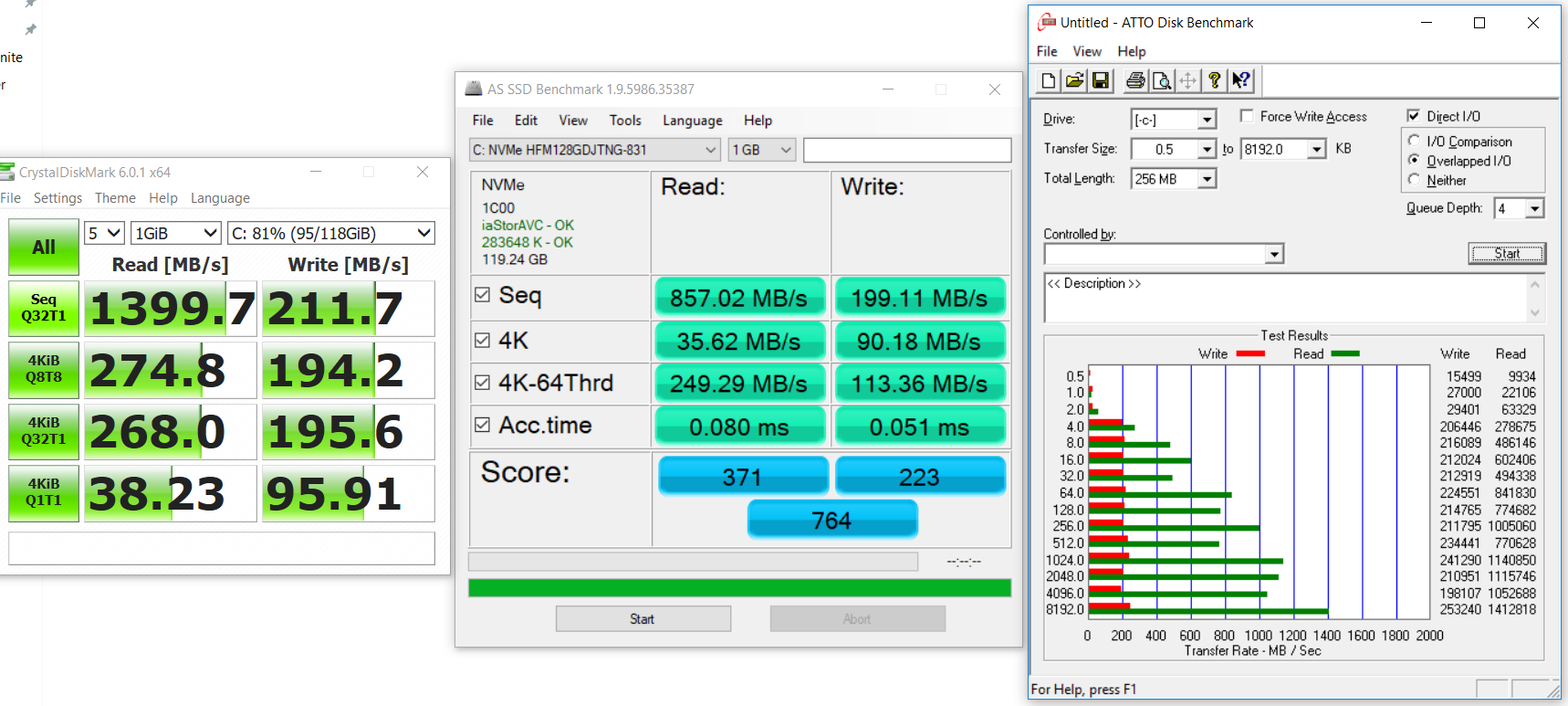Viewport: 1568px width, 706px height.
Task: Click the yellow question mark About icon
Action: point(1214,80)
